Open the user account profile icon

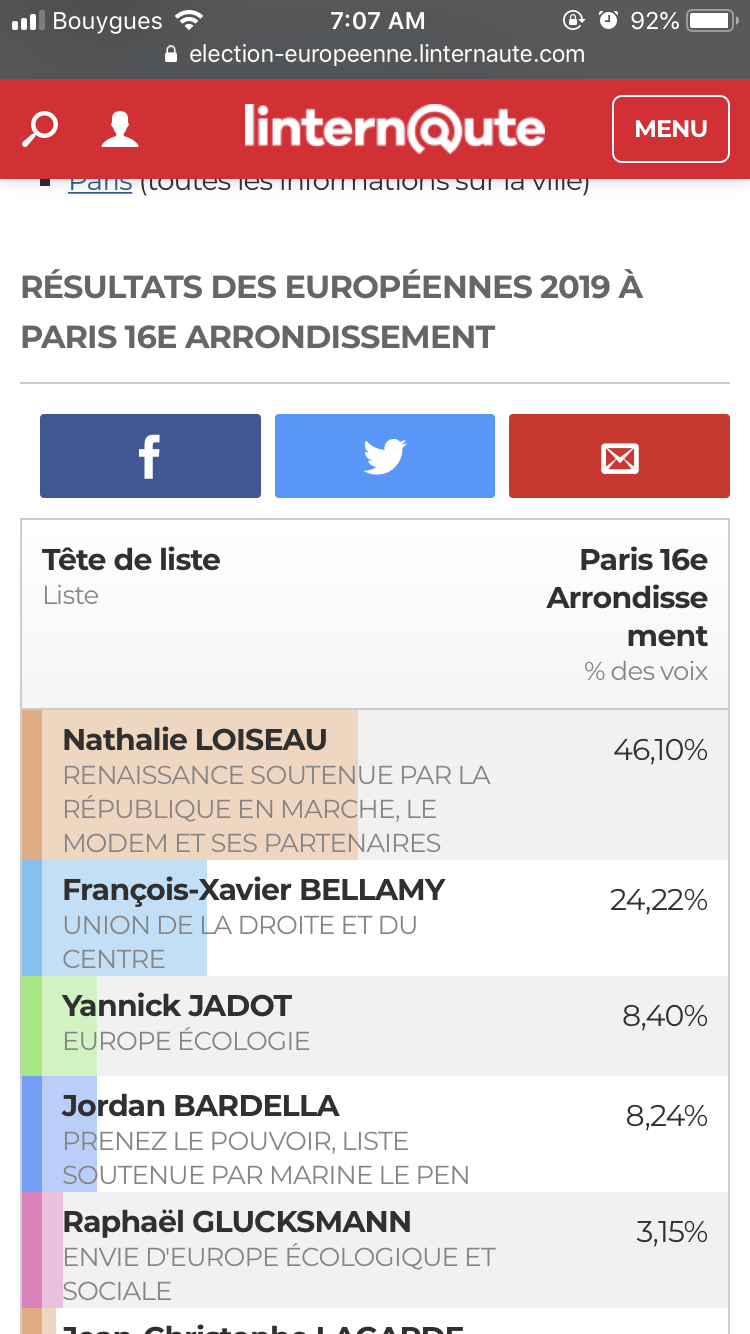pyautogui.click(x=120, y=129)
